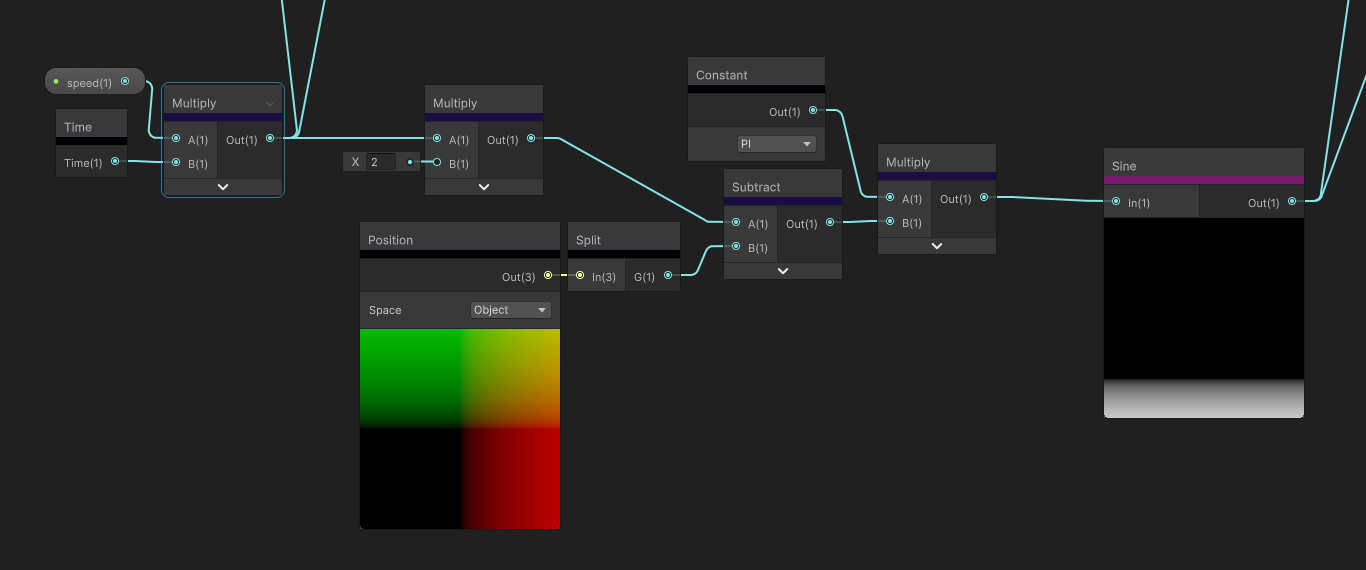This screenshot has height=570, width=1366.
Task: Toggle the chevron under the Multiply node with X 2 input
Action: click(x=484, y=187)
